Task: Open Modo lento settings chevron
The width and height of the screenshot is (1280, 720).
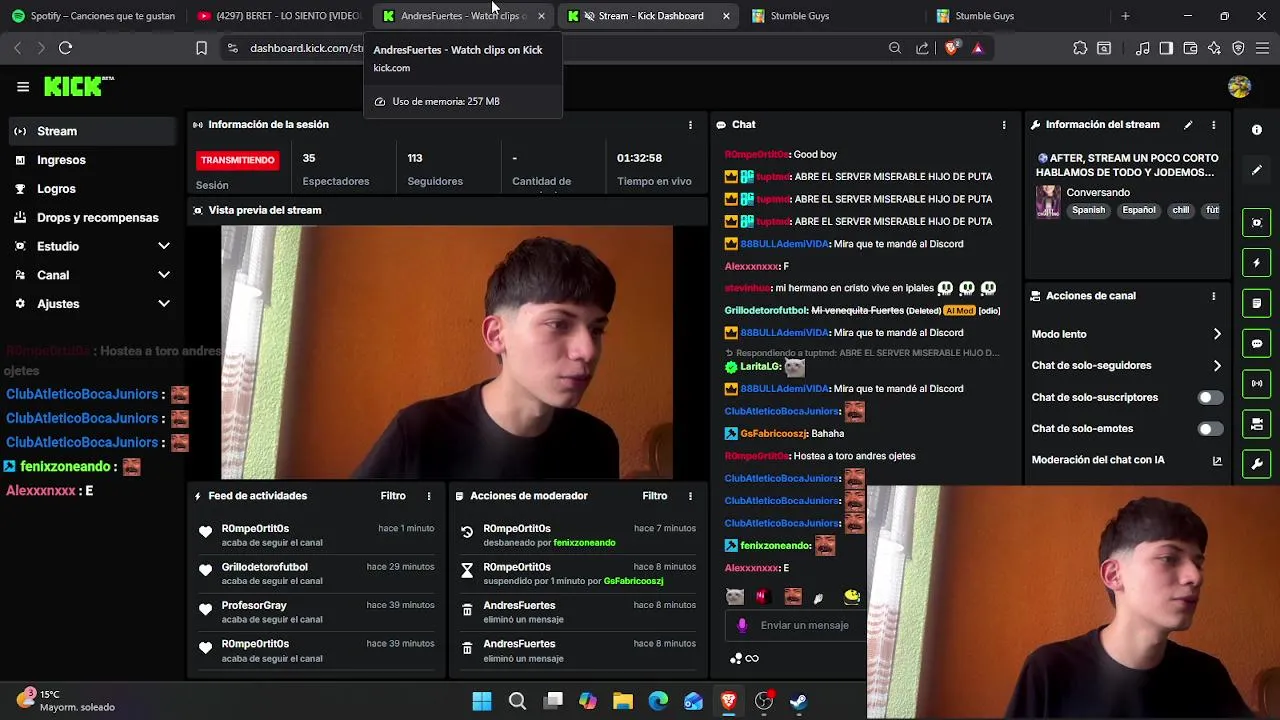Action: tap(1217, 334)
